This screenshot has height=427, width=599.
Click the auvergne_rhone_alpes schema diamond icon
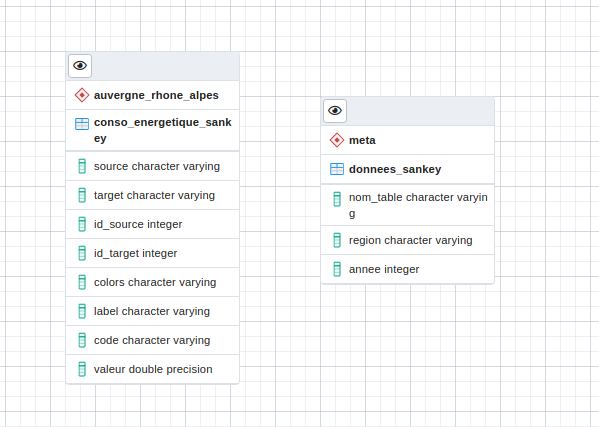(x=82, y=95)
